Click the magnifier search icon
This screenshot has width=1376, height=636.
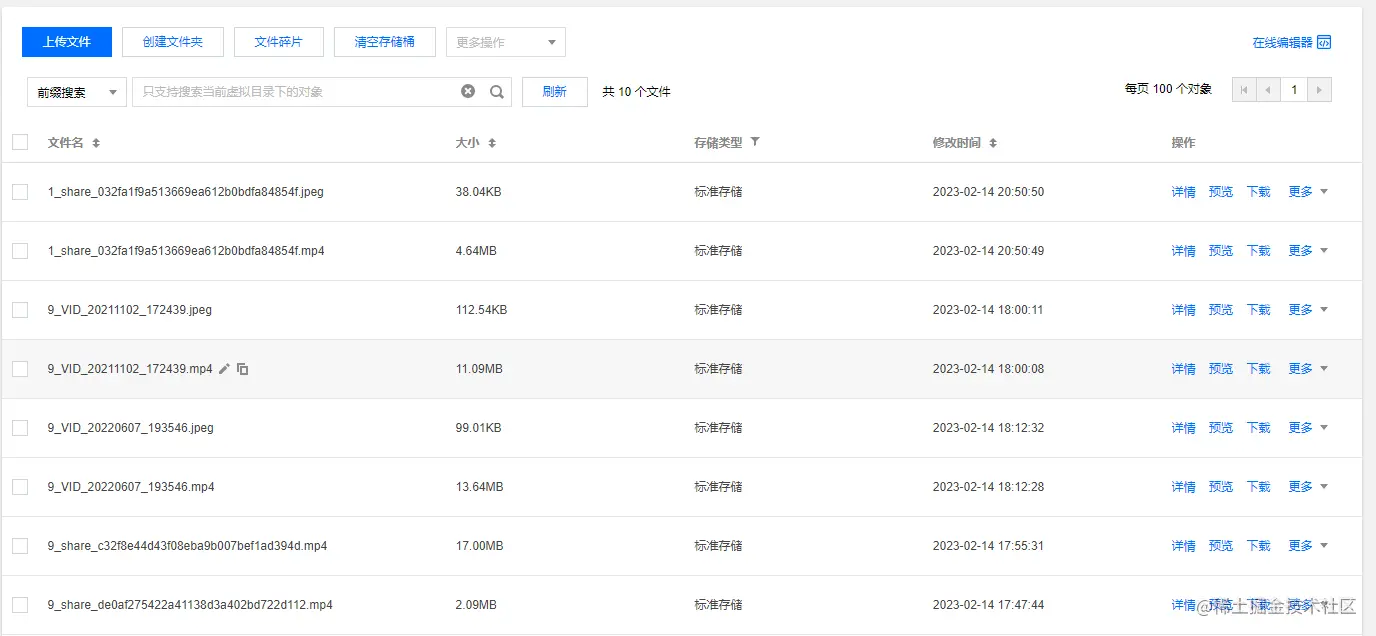click(497, 92)
